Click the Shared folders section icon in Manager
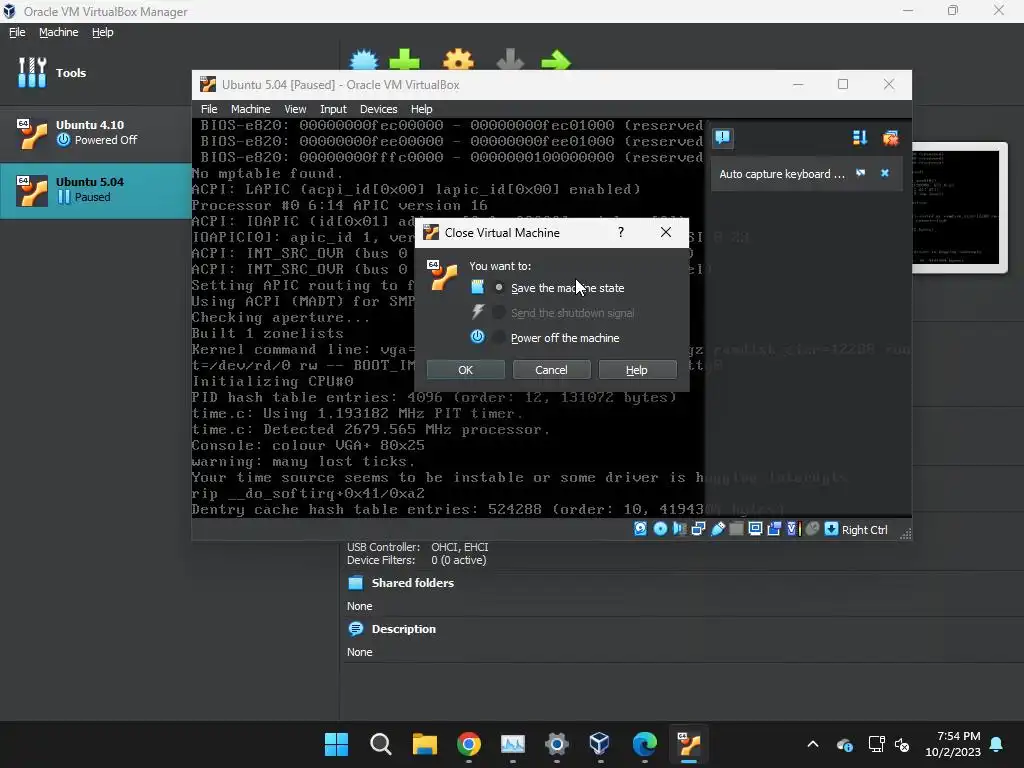This screenshot has height=768, width=1024. (355, 583)
